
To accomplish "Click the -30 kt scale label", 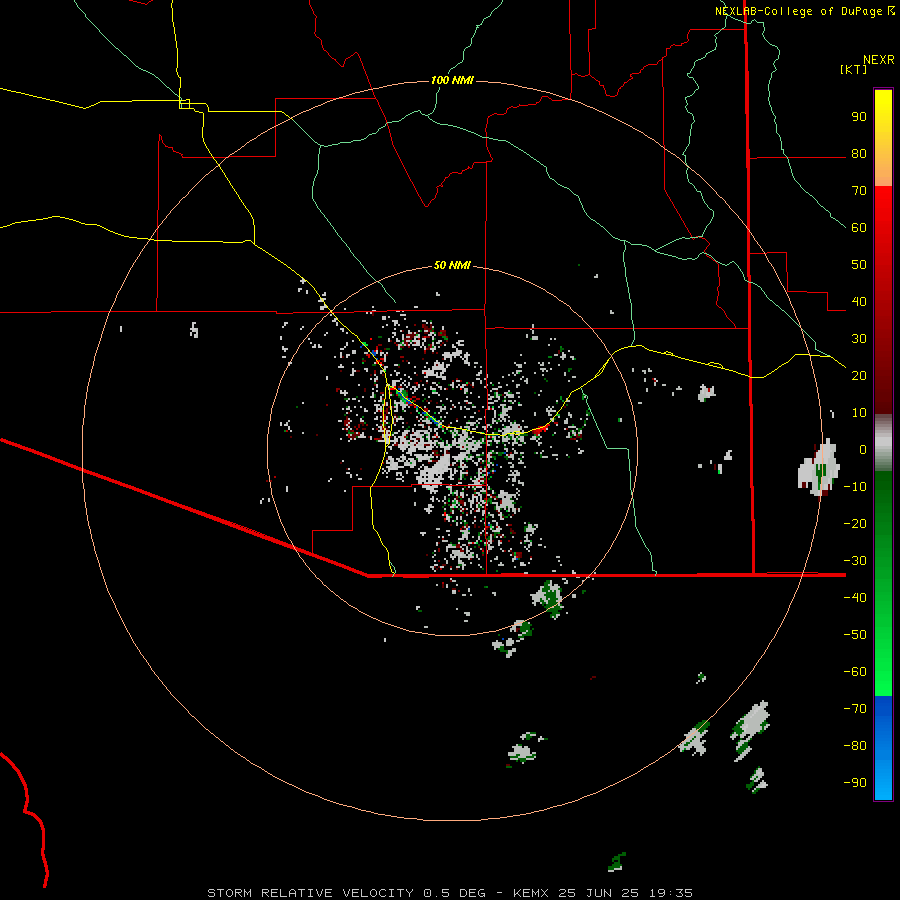I will point(855,561).
